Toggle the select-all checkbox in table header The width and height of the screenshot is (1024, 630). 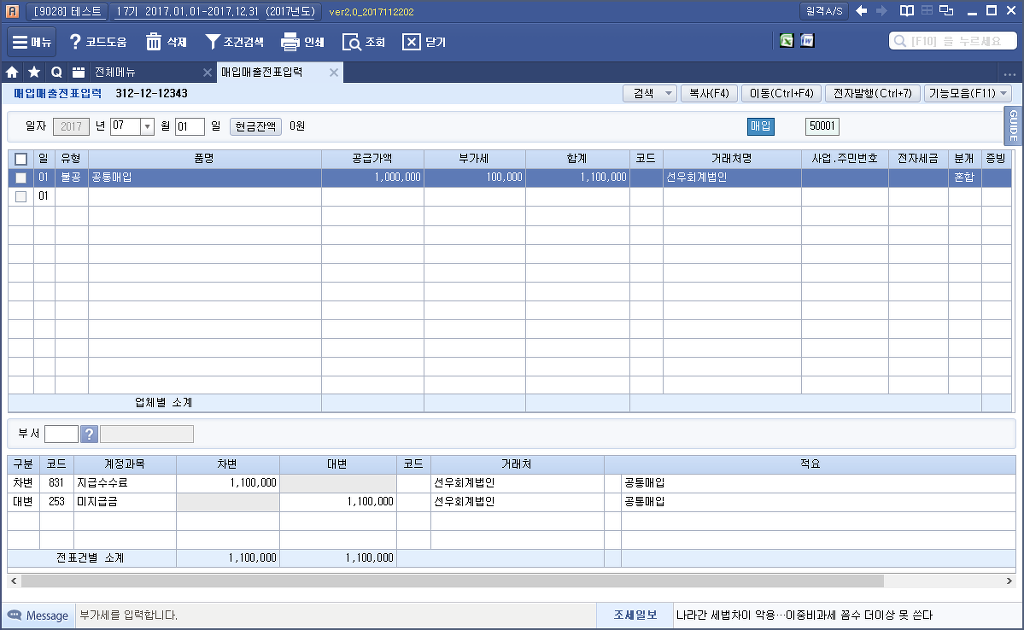coord(21,159)
